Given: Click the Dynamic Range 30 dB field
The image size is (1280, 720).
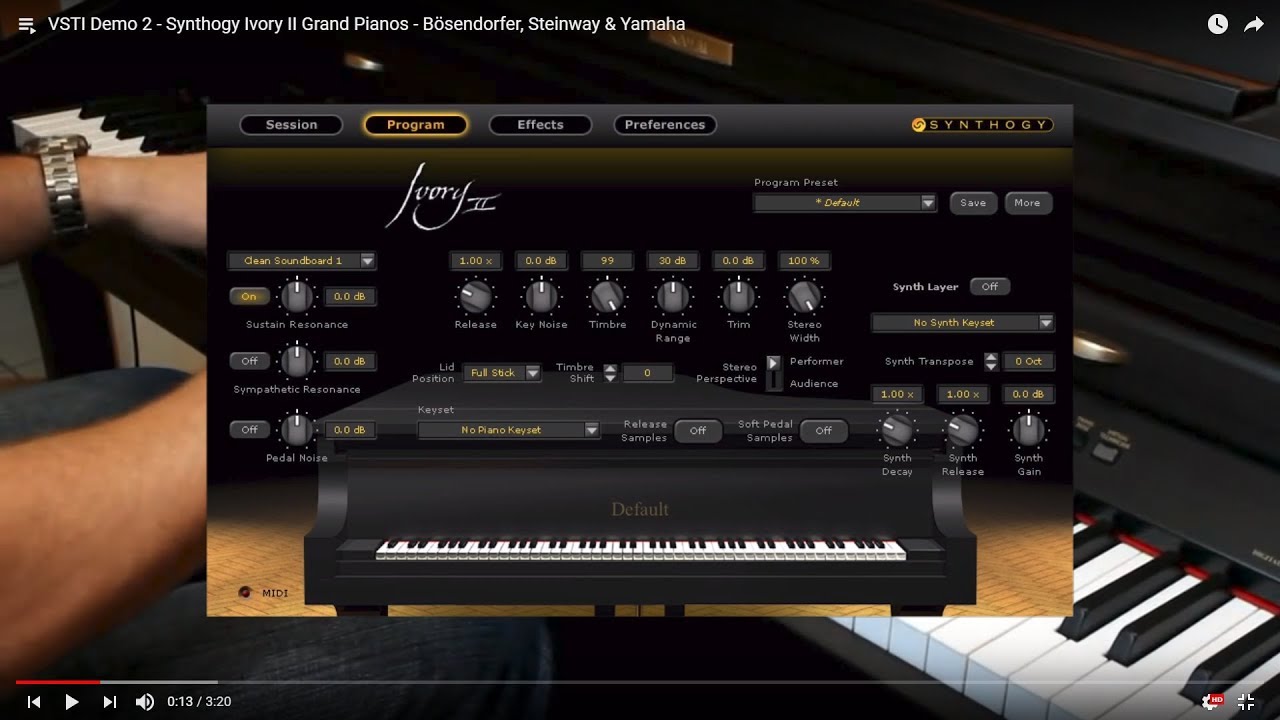Looking at the screenshot, I should pos(673,261).
